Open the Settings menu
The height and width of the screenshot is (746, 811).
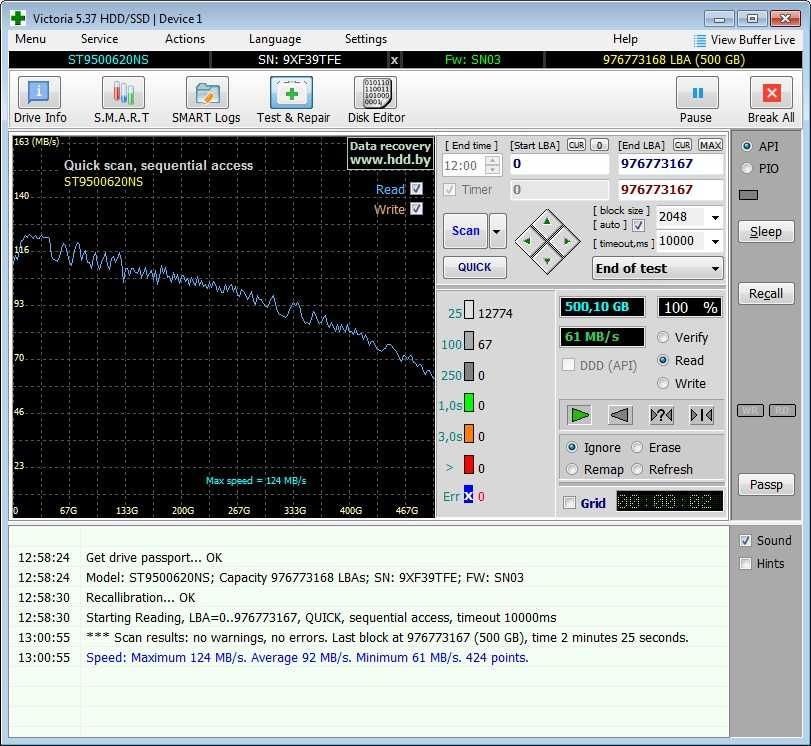click(x=366, y=39)
